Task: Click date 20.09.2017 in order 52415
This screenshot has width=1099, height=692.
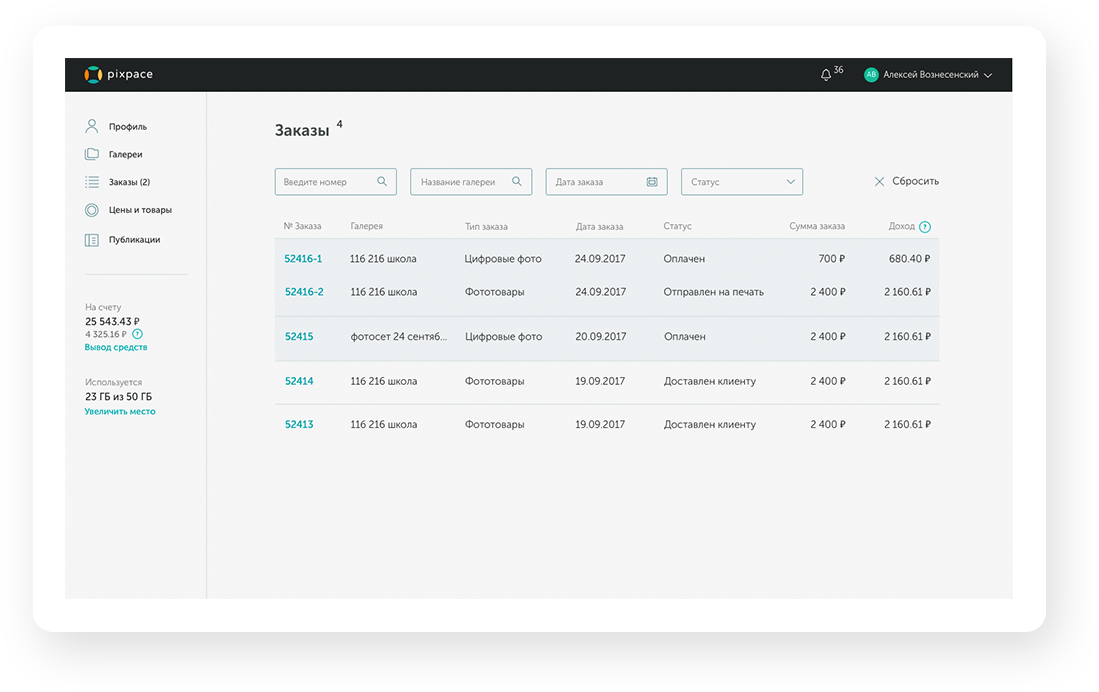Action: pos(601,337)
